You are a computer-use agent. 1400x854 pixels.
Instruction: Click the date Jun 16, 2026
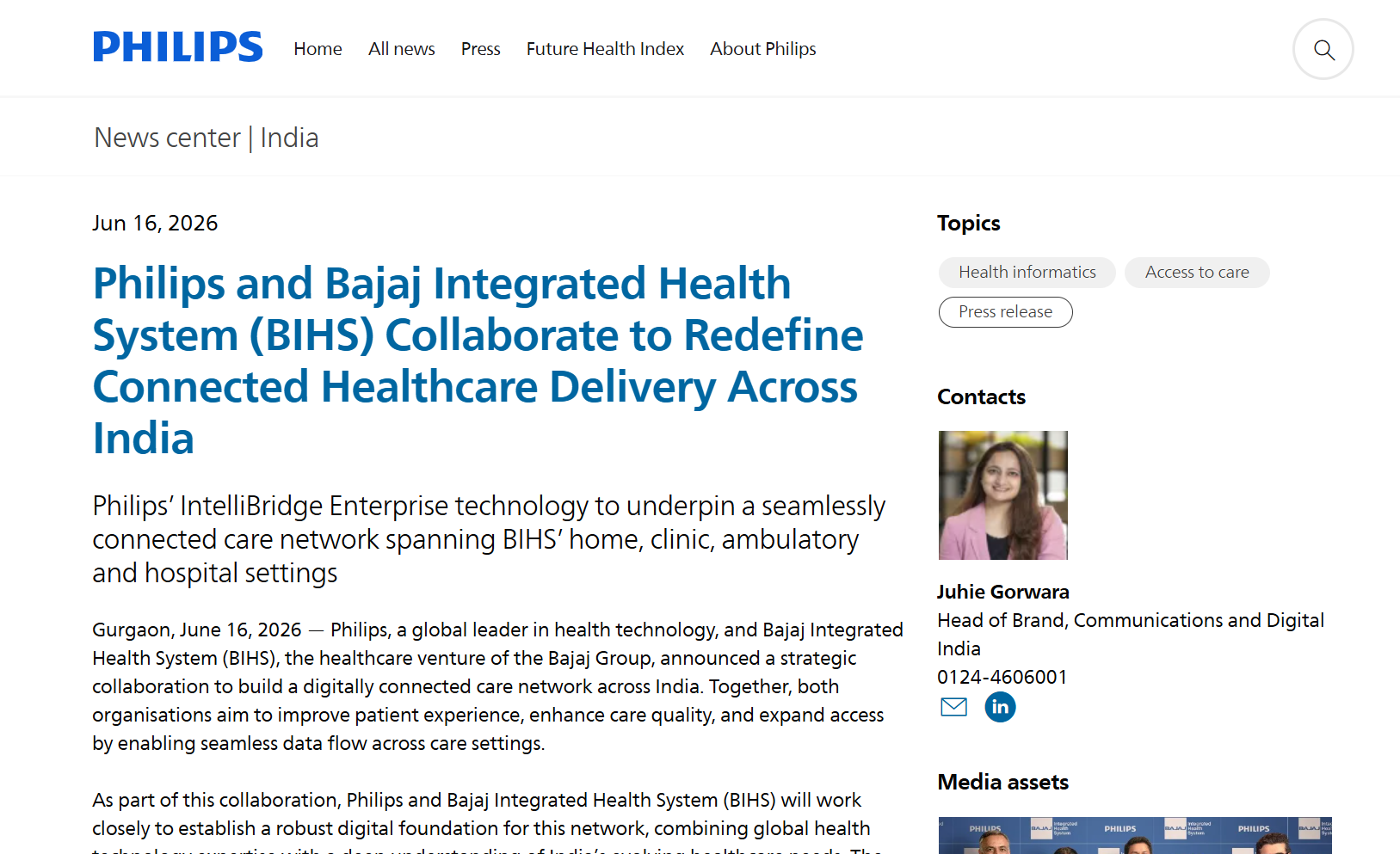click(155, 224)
